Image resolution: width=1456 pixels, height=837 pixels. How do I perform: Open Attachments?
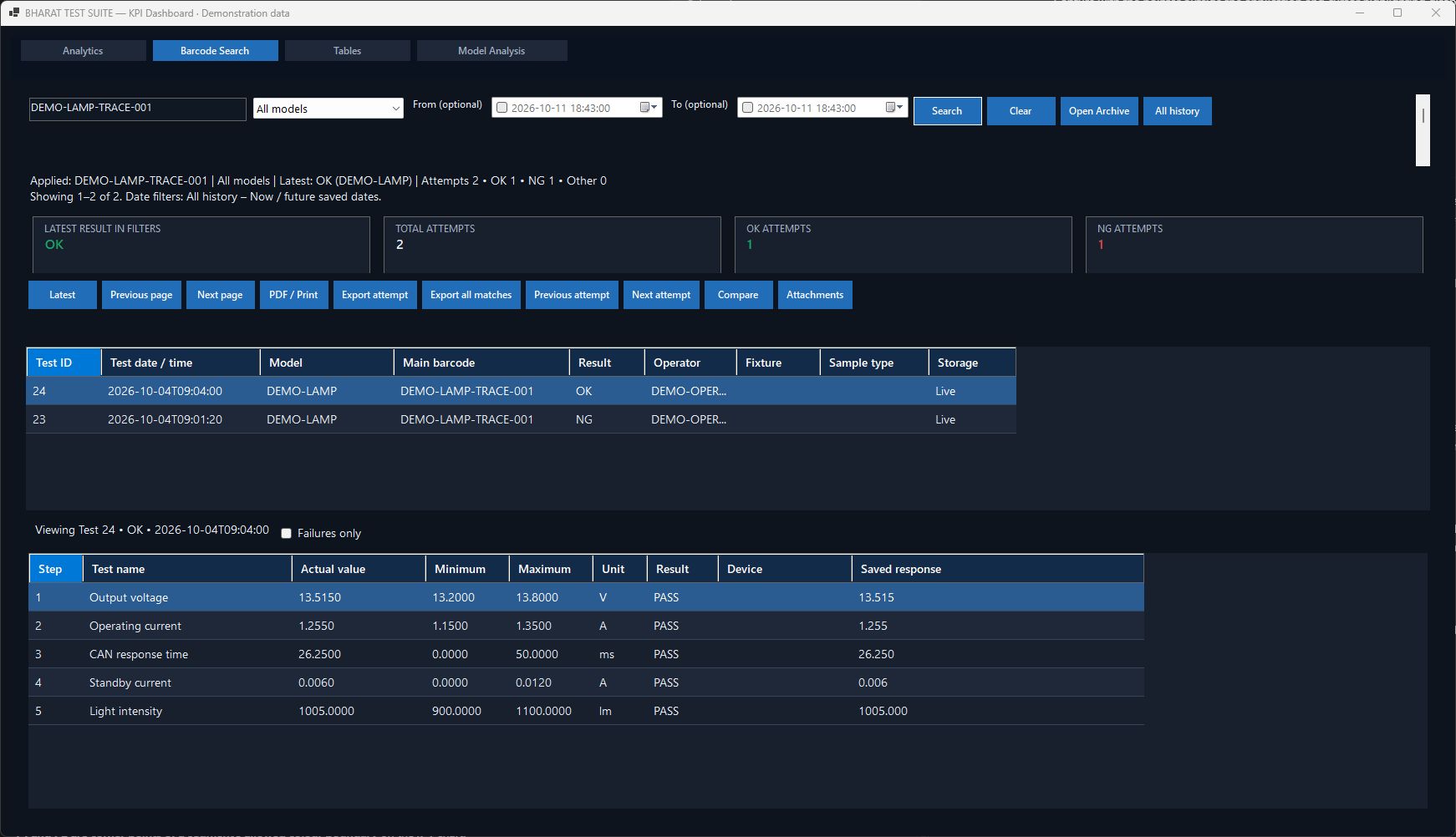[815, 295]
